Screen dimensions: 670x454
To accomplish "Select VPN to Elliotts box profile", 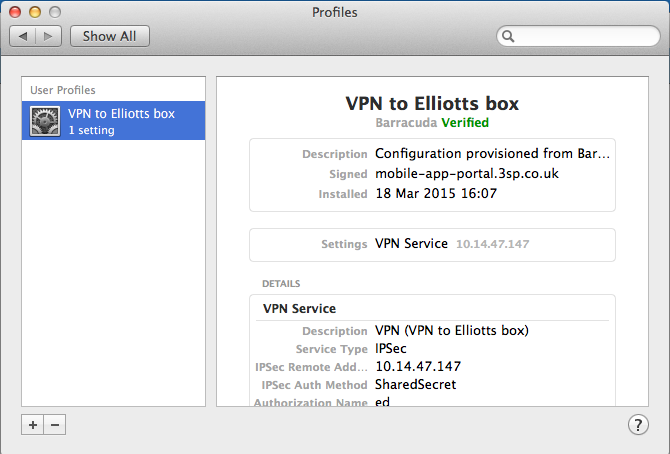I will [x=113, y=121].
